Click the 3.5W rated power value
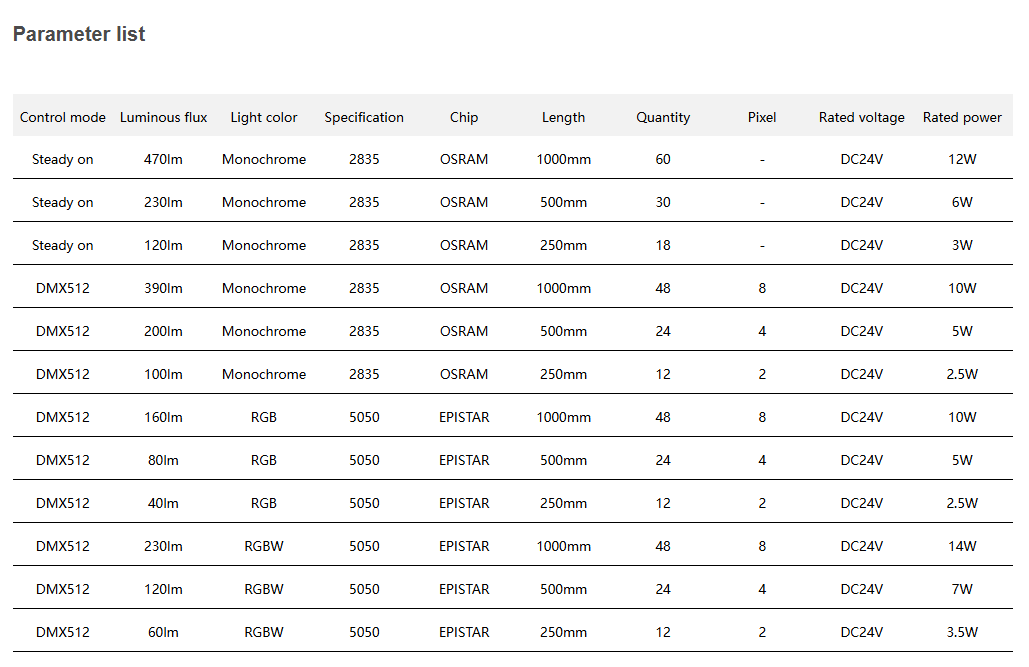 point(962,632)
